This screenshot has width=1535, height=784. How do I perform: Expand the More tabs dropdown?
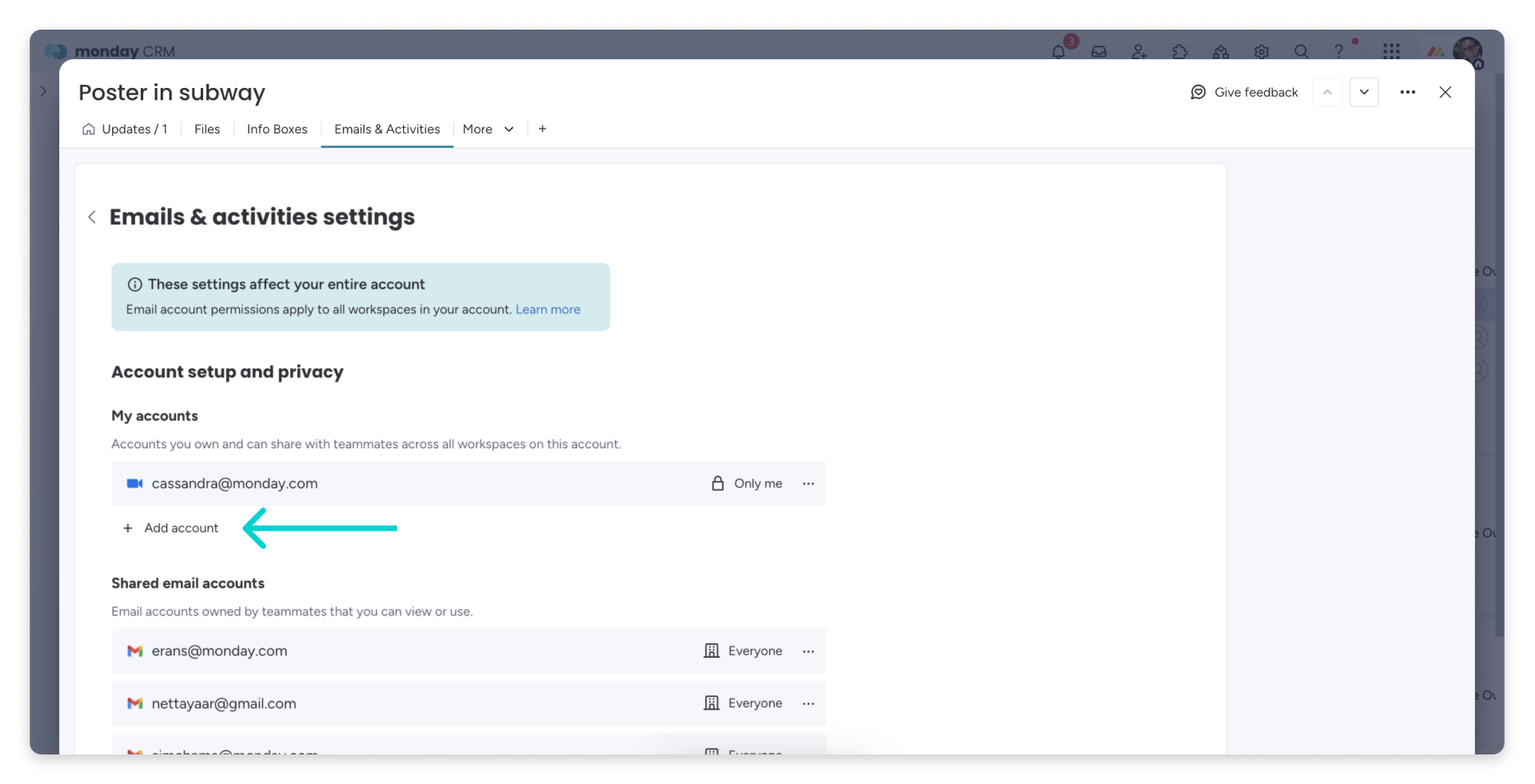[488, 129]
